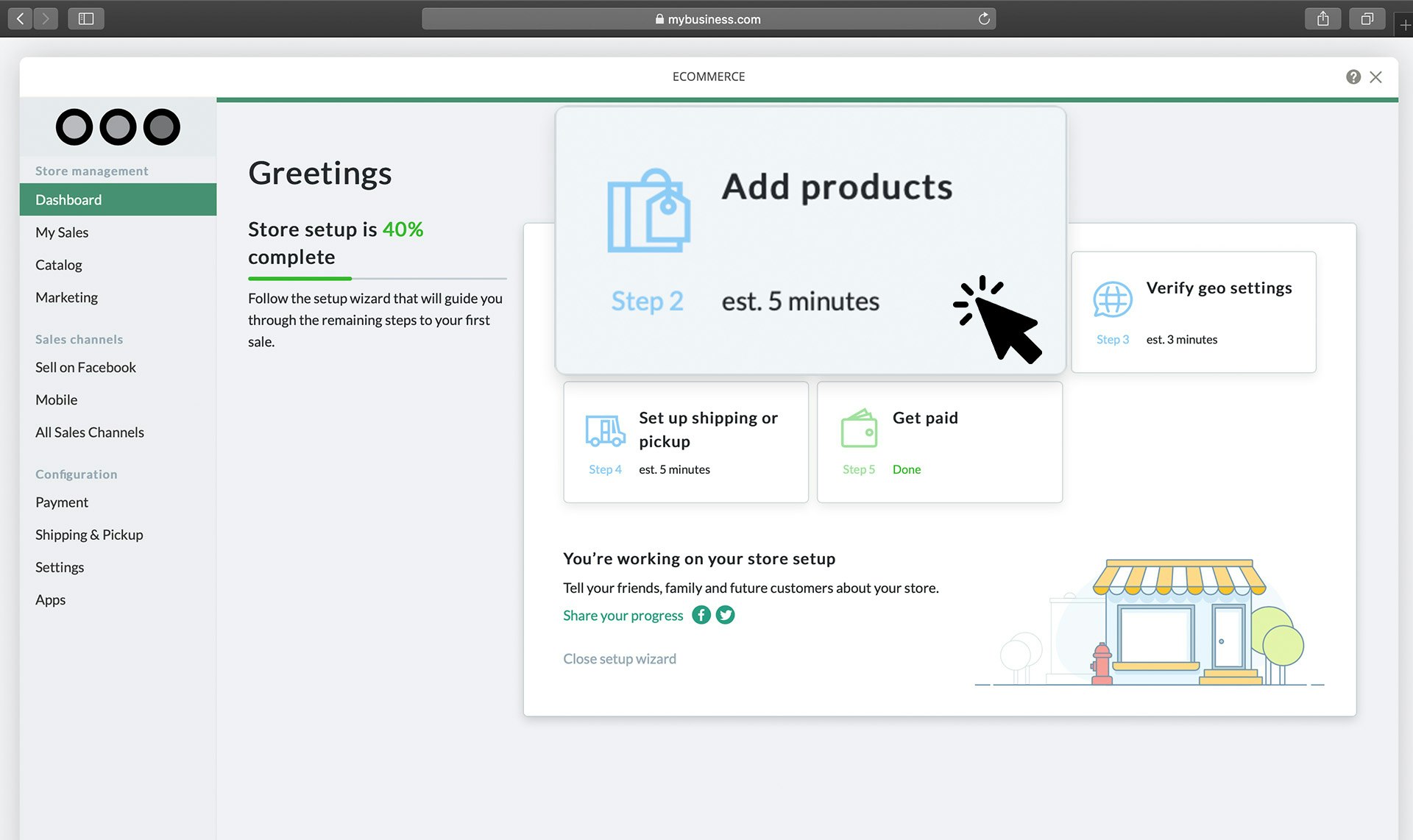Click the 40% completion text
This screenshot has width=1413, height=840.
[x=403, y=229]
